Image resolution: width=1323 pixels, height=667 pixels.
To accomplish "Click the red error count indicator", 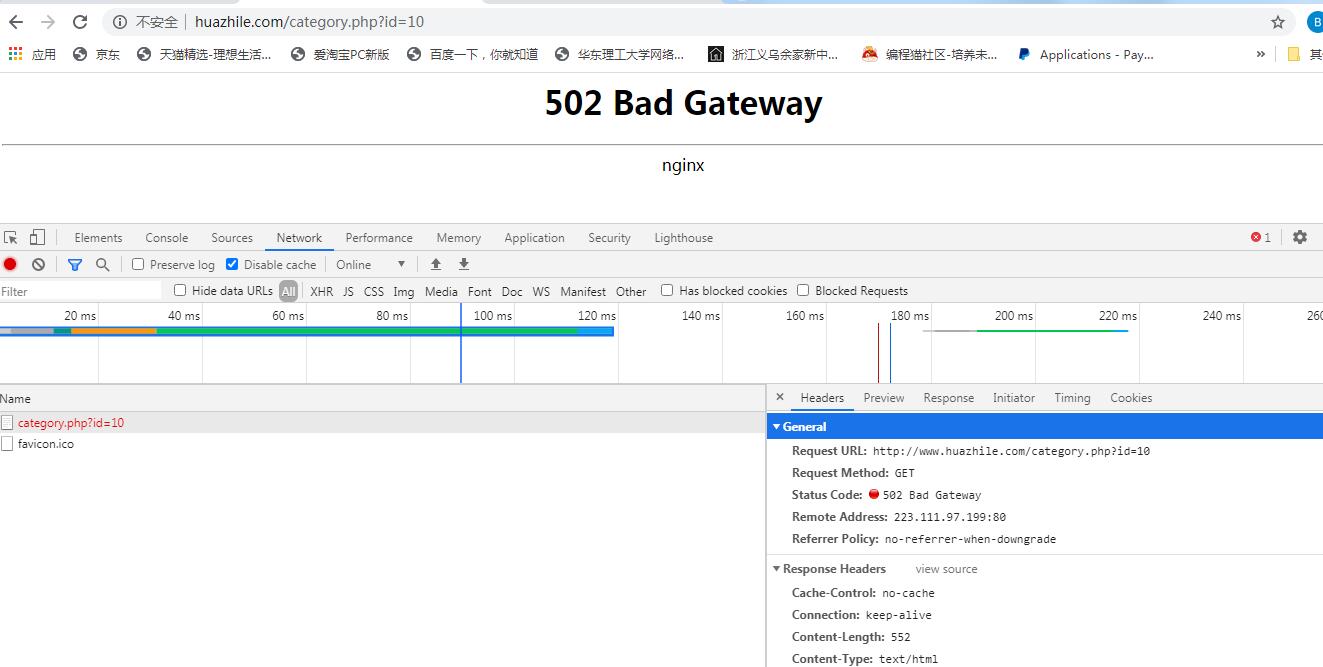I will point(1261,237).
